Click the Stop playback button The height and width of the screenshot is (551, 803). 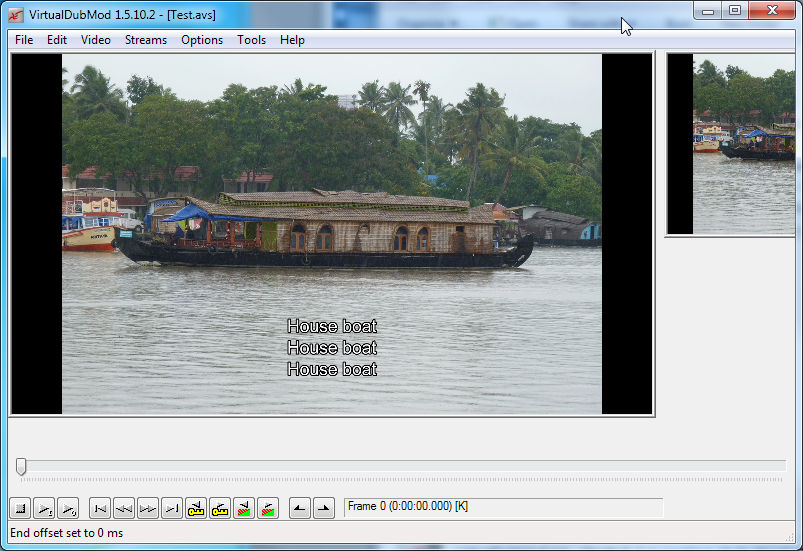pyautogui.click(x=20, y=508)
